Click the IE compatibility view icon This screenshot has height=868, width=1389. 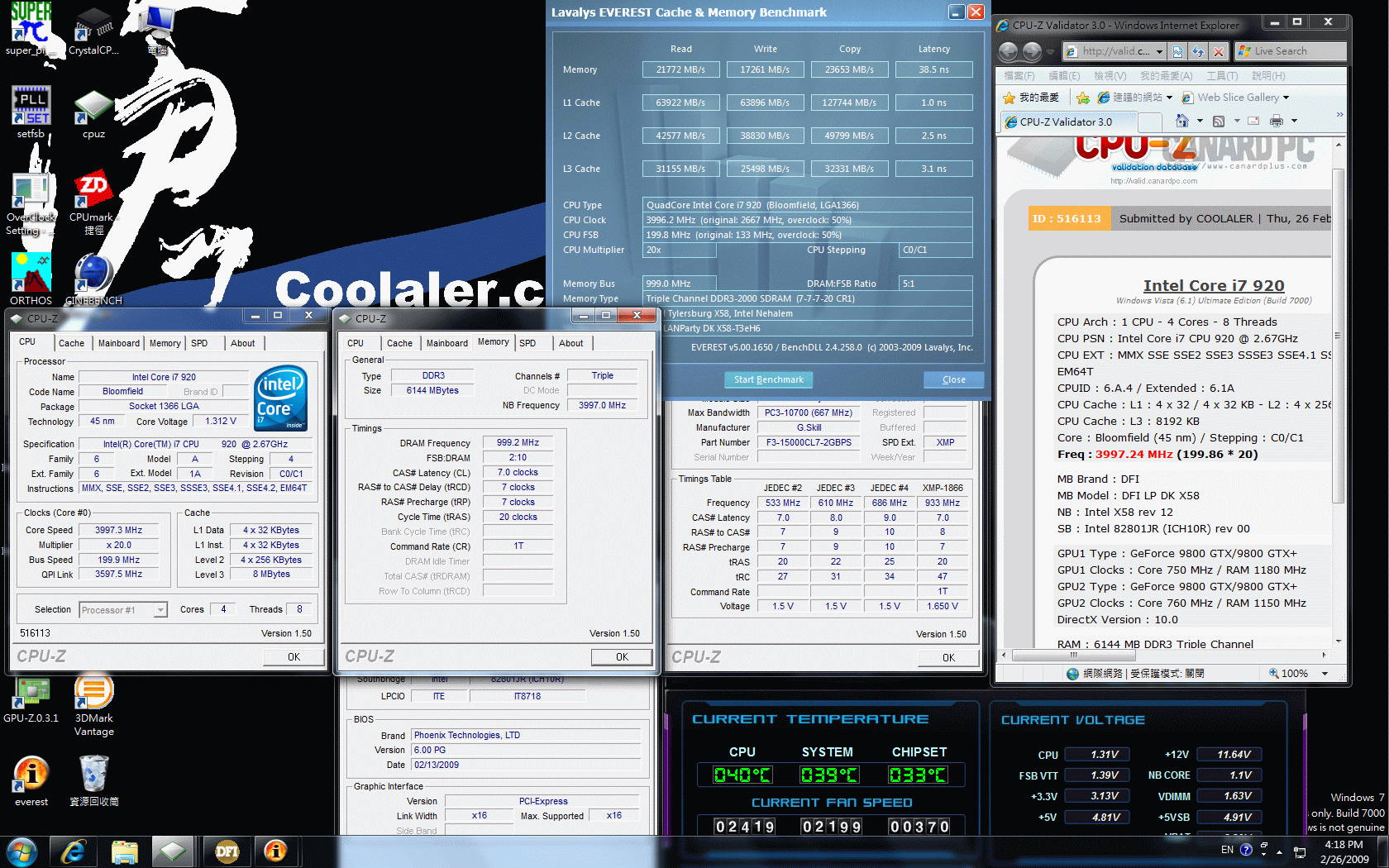coord(1178,51)
